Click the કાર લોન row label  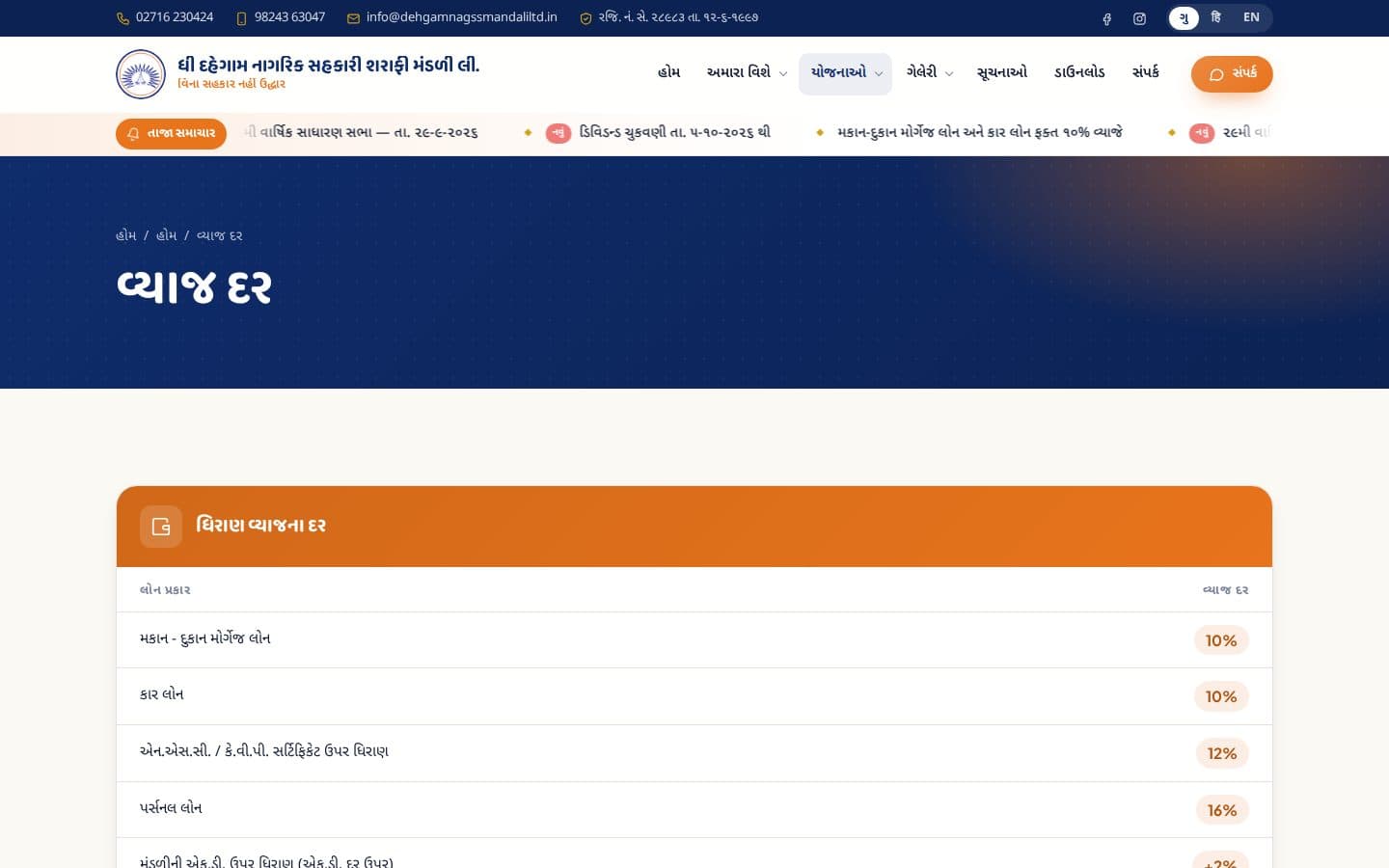[x=161, y=694]
